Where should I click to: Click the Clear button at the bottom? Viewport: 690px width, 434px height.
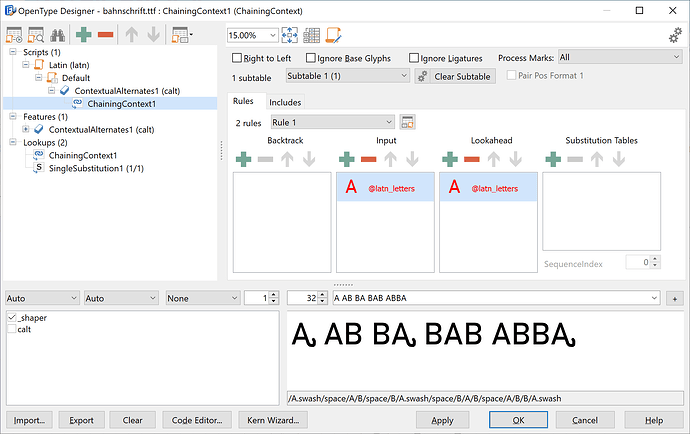[x=132, y=420]
